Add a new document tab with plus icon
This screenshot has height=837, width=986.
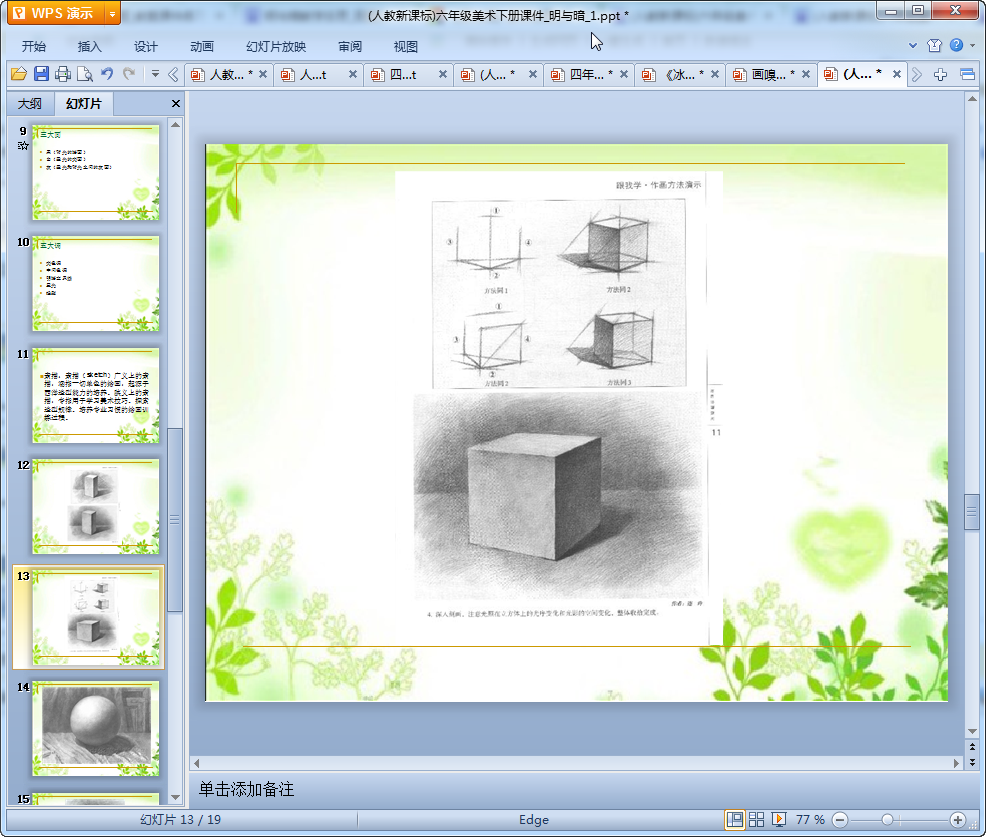[x=940, y=74]
